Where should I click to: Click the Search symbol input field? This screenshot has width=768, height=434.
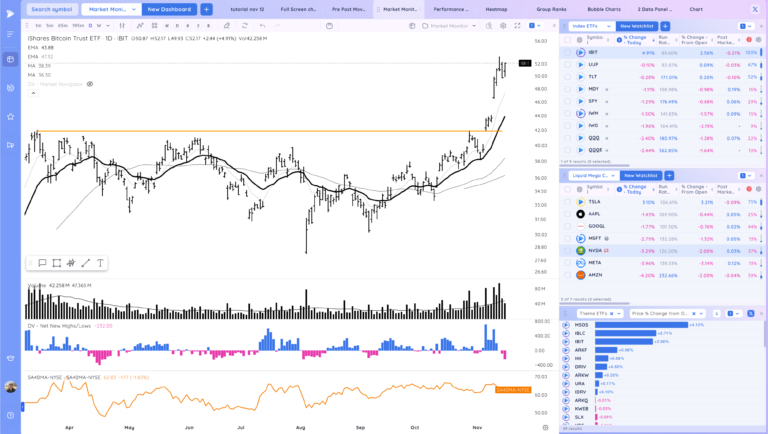[x=51, y=9]
